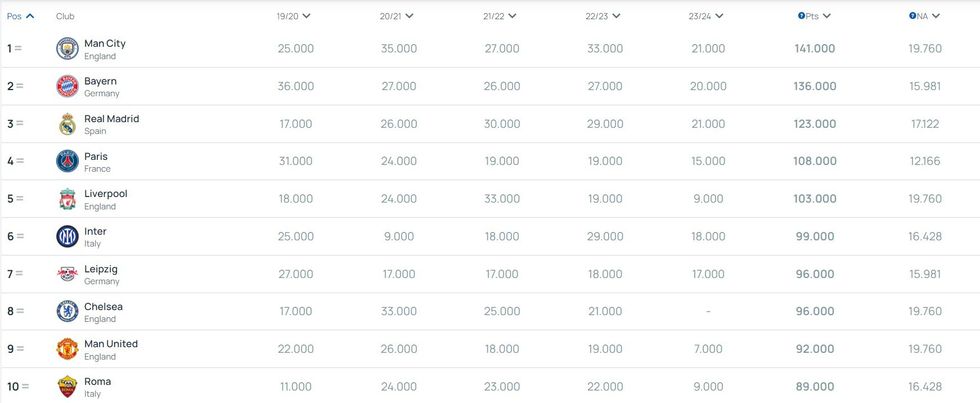Sort by 23/24 season column
This screenshot has width=980, height=403.
pos(706,16)
